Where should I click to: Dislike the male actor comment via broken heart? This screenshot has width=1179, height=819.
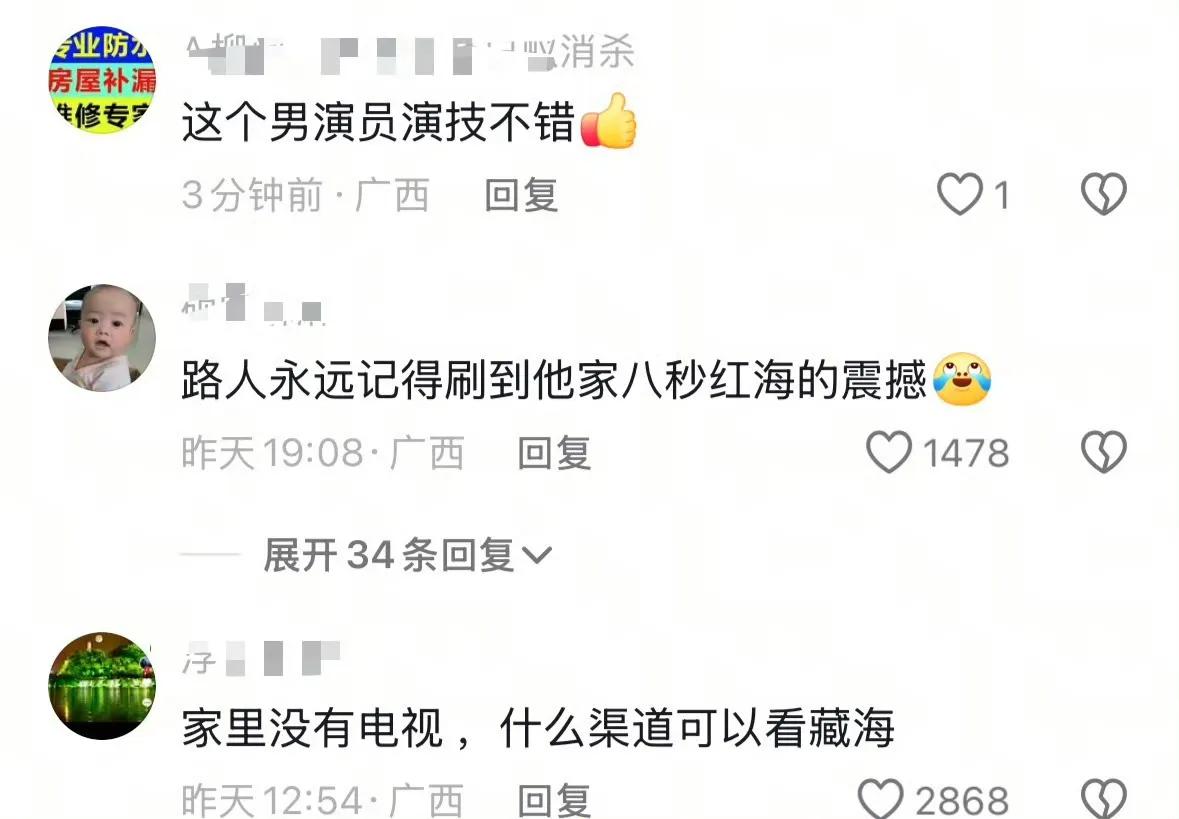click(x=1104, y=194)
